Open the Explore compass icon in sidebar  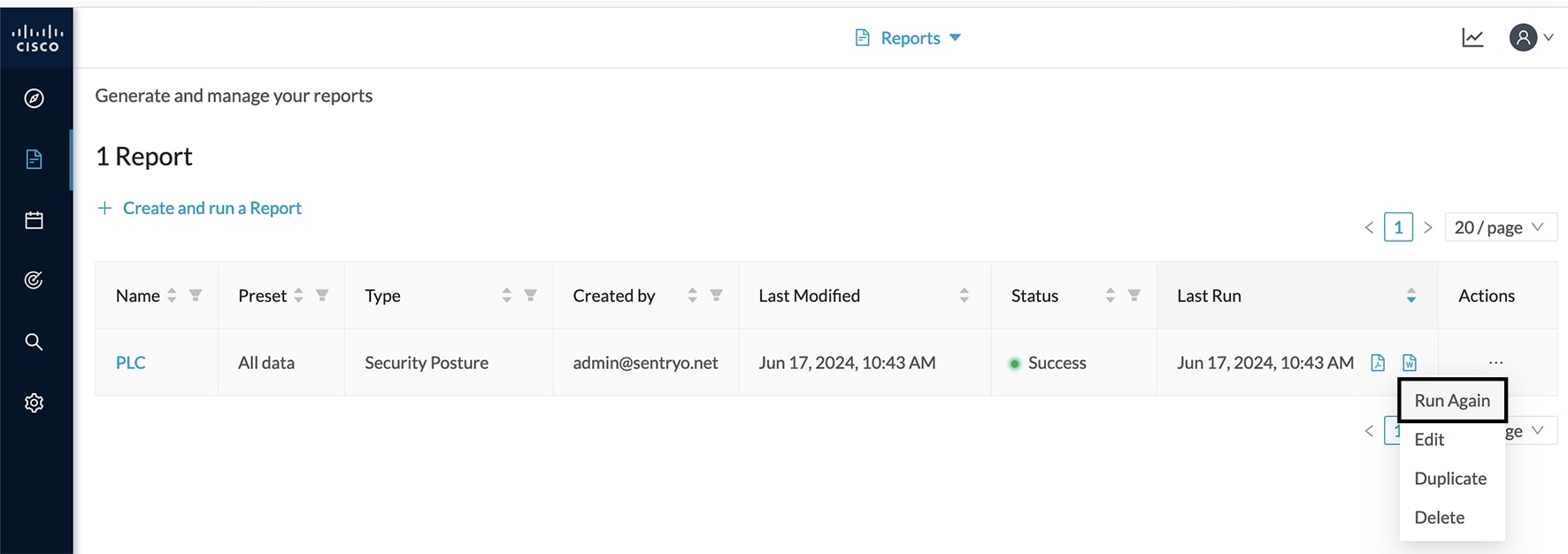(x=35, y=98)
